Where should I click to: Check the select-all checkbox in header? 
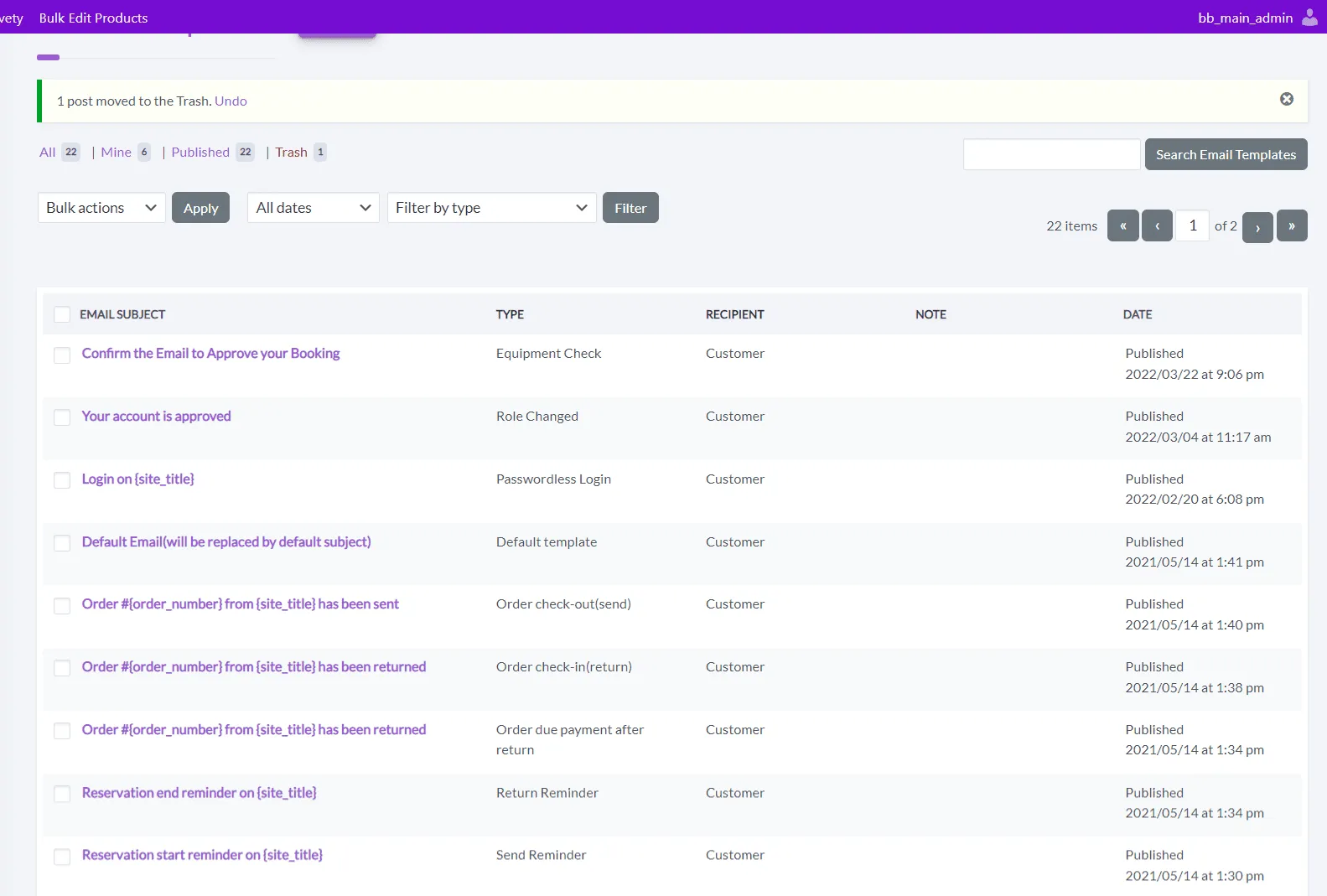[62, 314]
